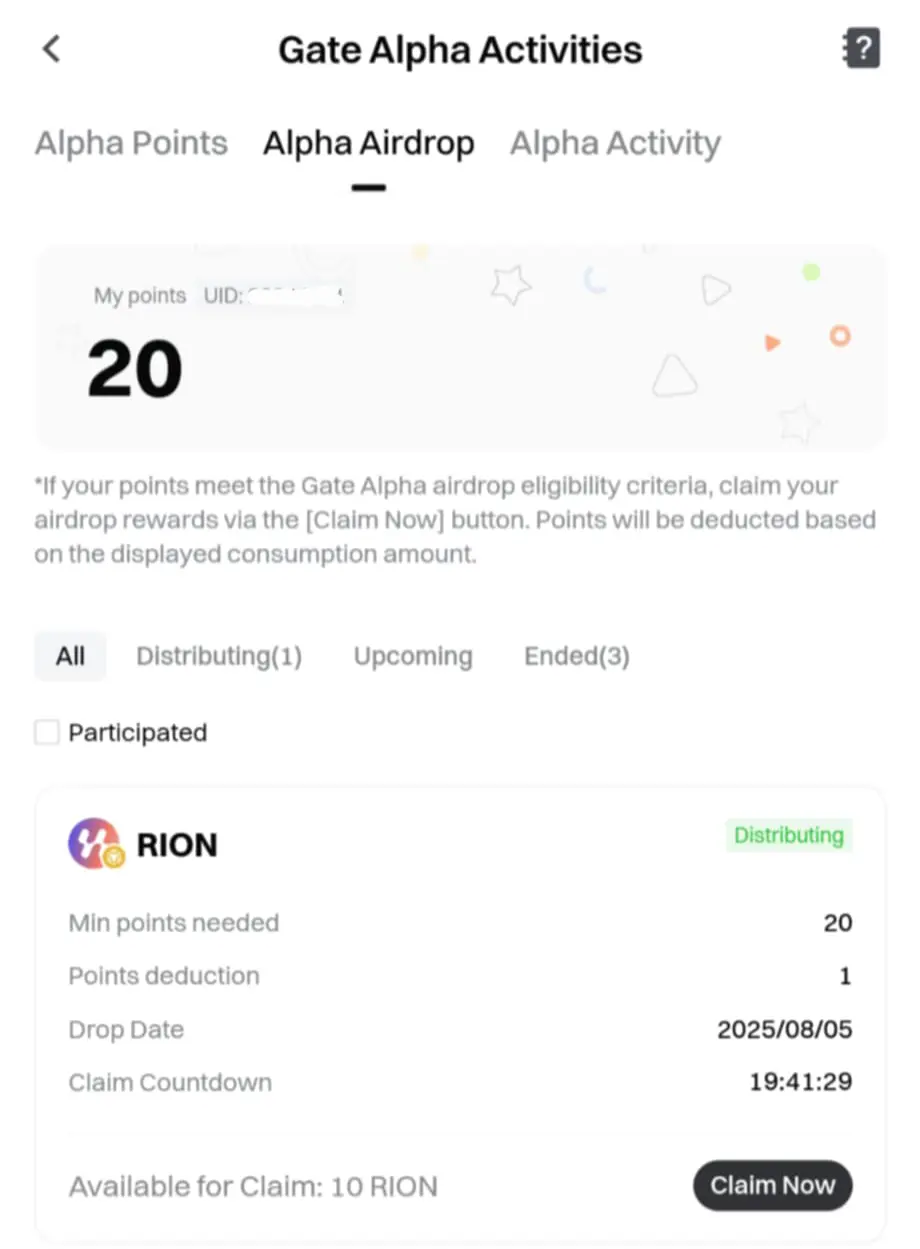Tick the Participated checkbox
The width and height of the screenshot is (920, 1249).
coord(47,732)
